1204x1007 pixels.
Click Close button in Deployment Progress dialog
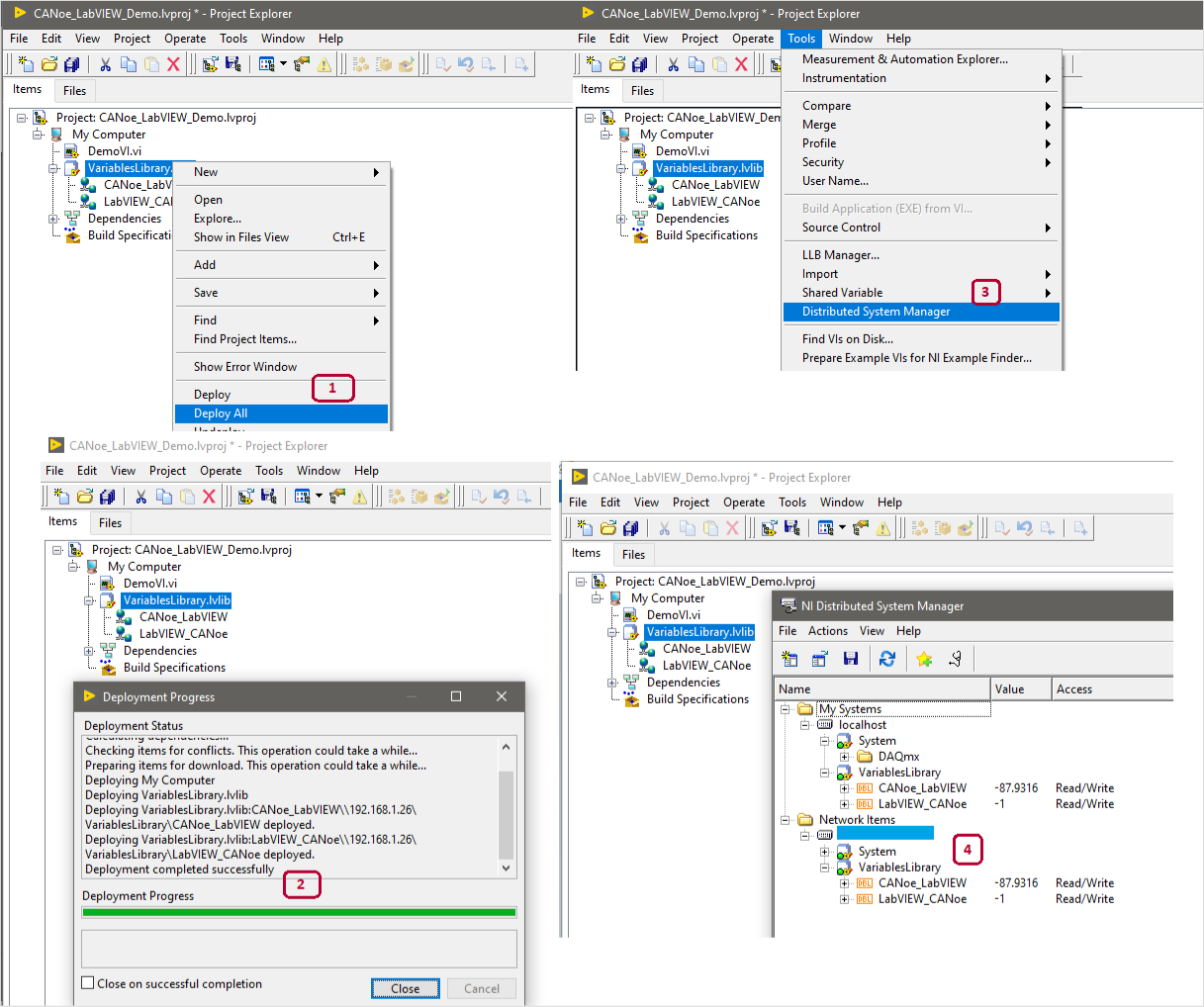click(x=405, y=988)
